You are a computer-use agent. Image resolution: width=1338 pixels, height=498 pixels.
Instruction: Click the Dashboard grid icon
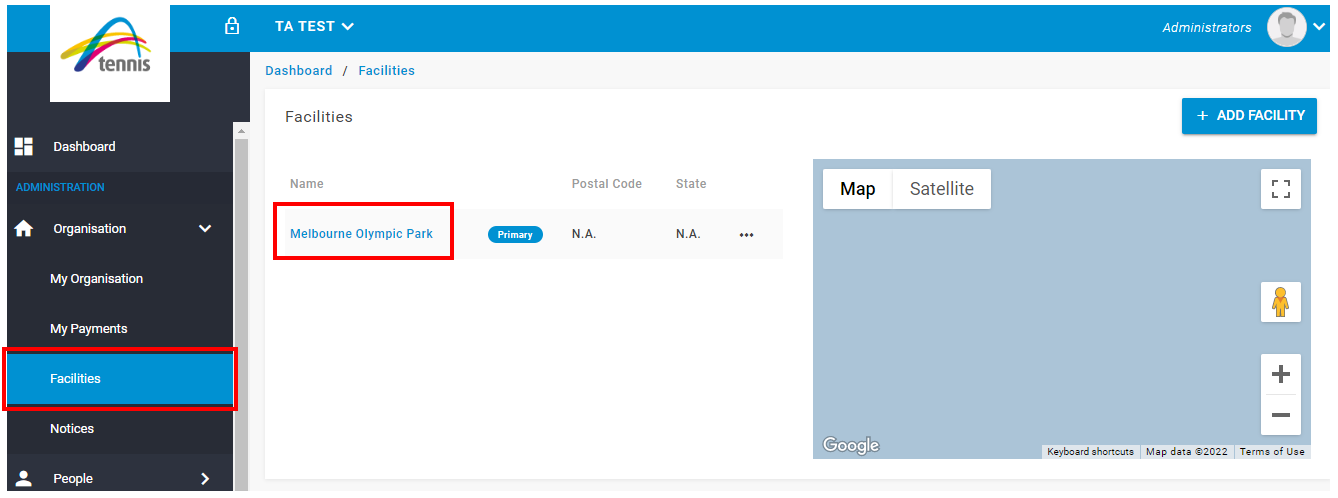(x=24, y=146)
